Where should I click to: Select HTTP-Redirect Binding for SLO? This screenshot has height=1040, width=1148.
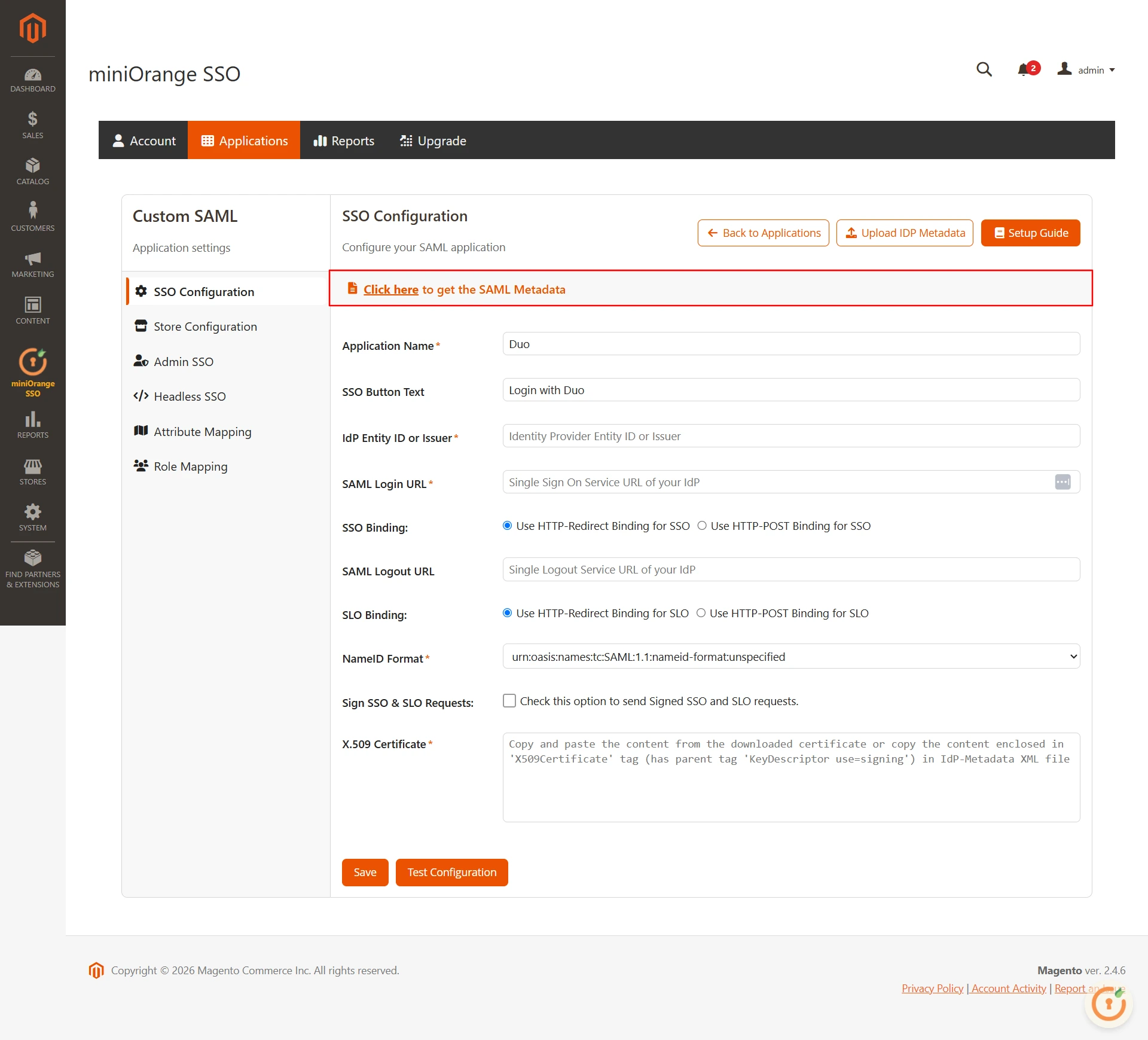[507, 613]
